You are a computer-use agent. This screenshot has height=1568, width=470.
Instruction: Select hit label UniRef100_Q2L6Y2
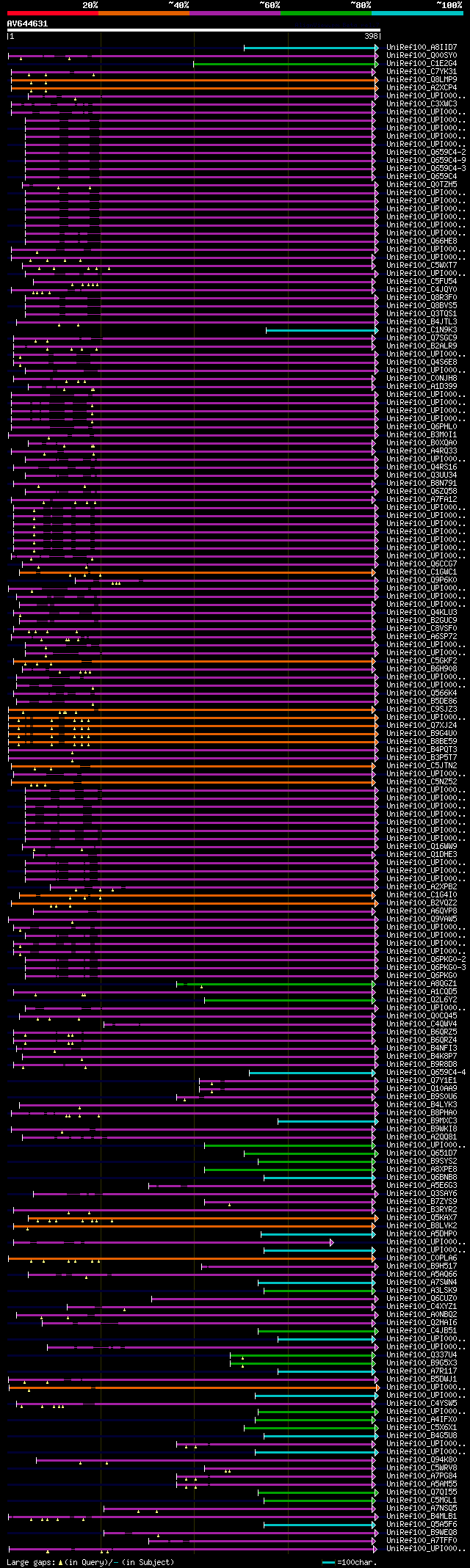click(422, 999)
